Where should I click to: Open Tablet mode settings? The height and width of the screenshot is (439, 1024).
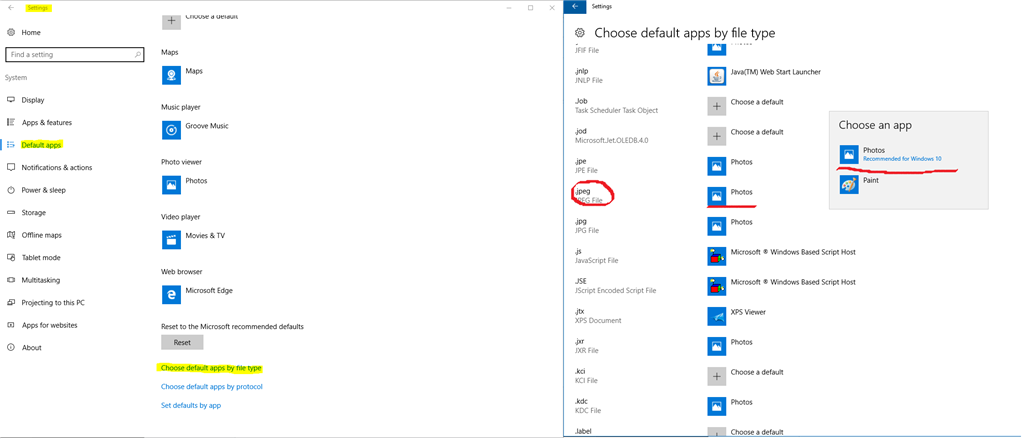[x=40, y=257]
